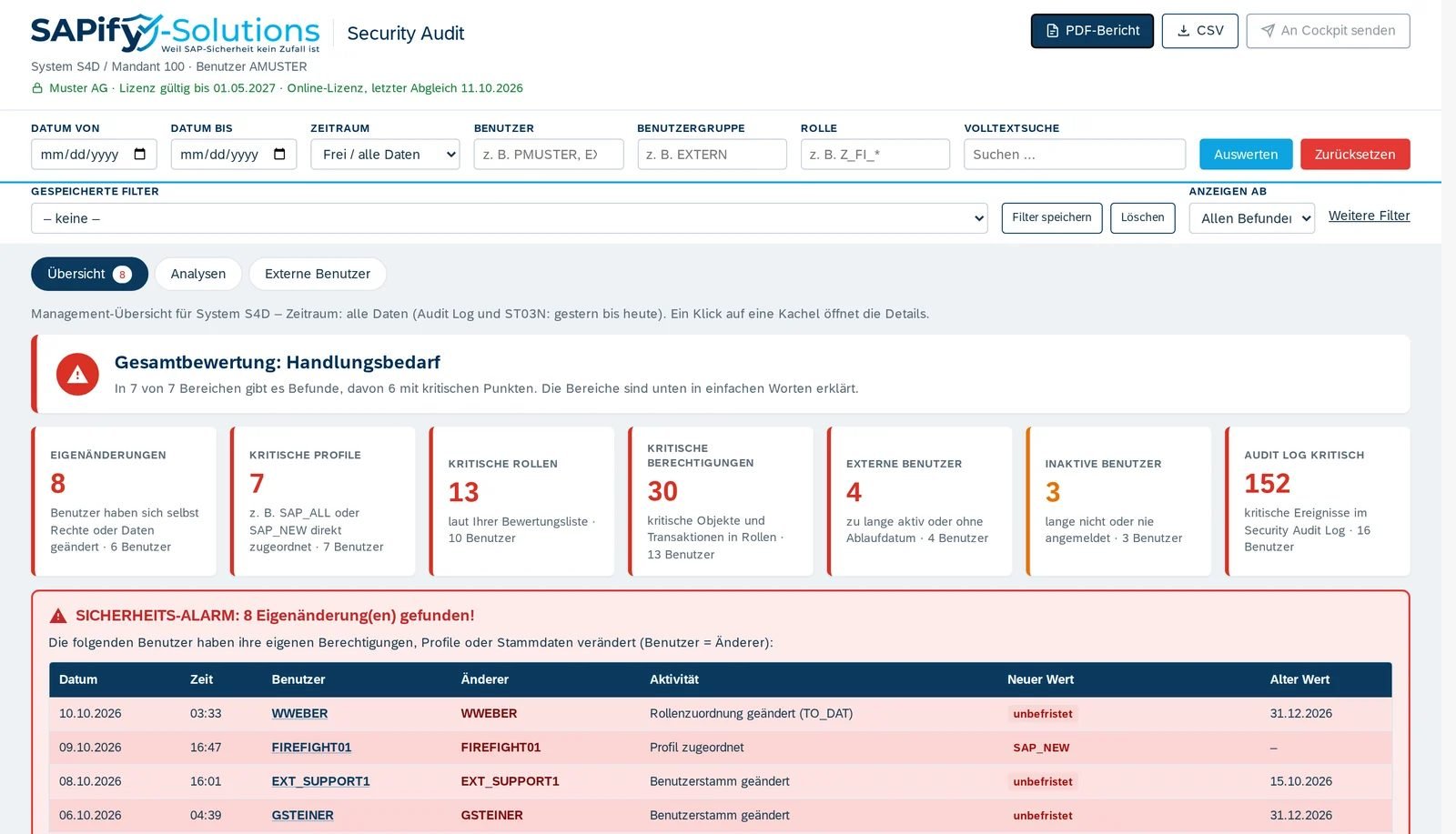Click the Volltextsuche search field
This screenshot has width=1456, height=834.
click(x=1075, y=155)
